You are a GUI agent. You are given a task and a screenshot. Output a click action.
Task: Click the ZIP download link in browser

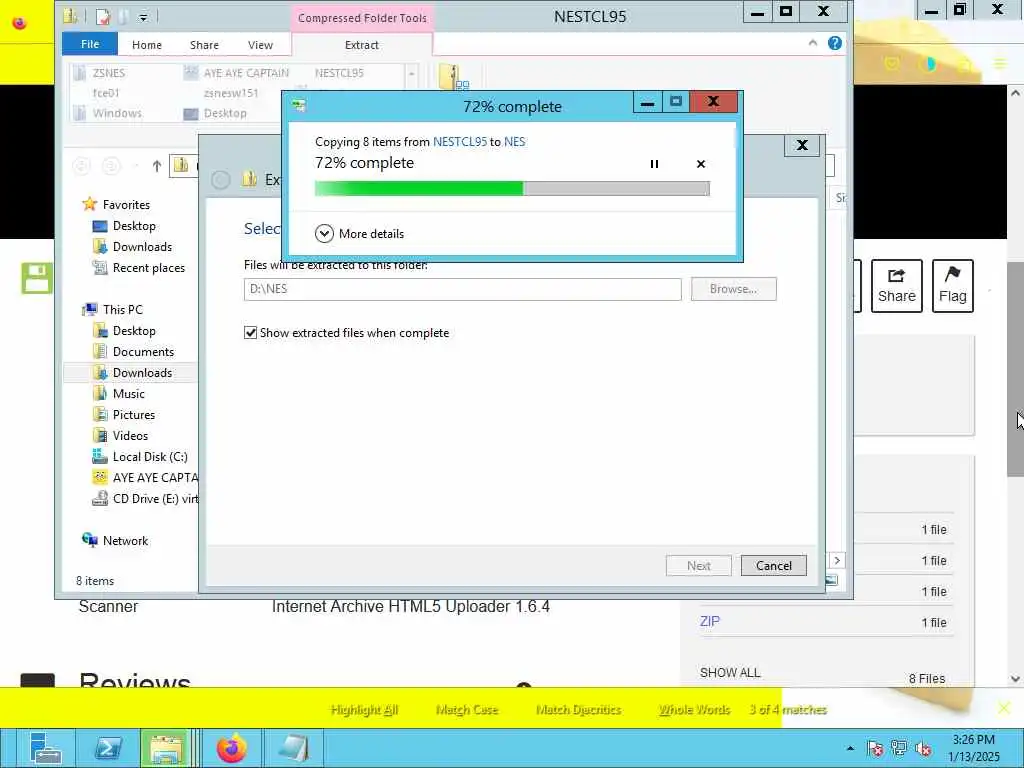[710, 622]
